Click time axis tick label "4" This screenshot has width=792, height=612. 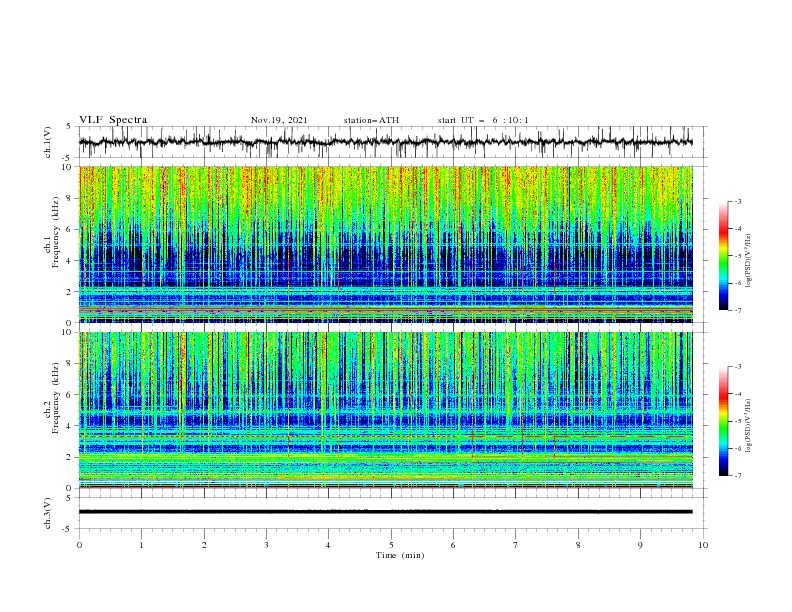pos(328,545)
